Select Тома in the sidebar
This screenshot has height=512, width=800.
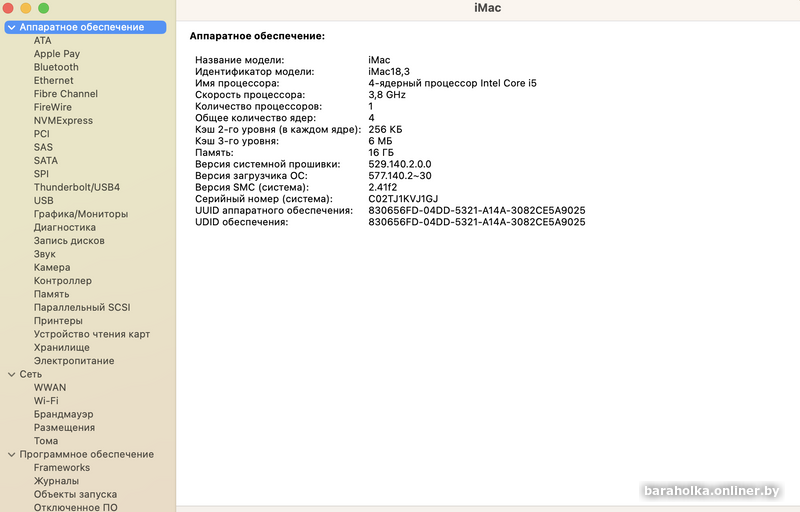click(x=45, y=441)
